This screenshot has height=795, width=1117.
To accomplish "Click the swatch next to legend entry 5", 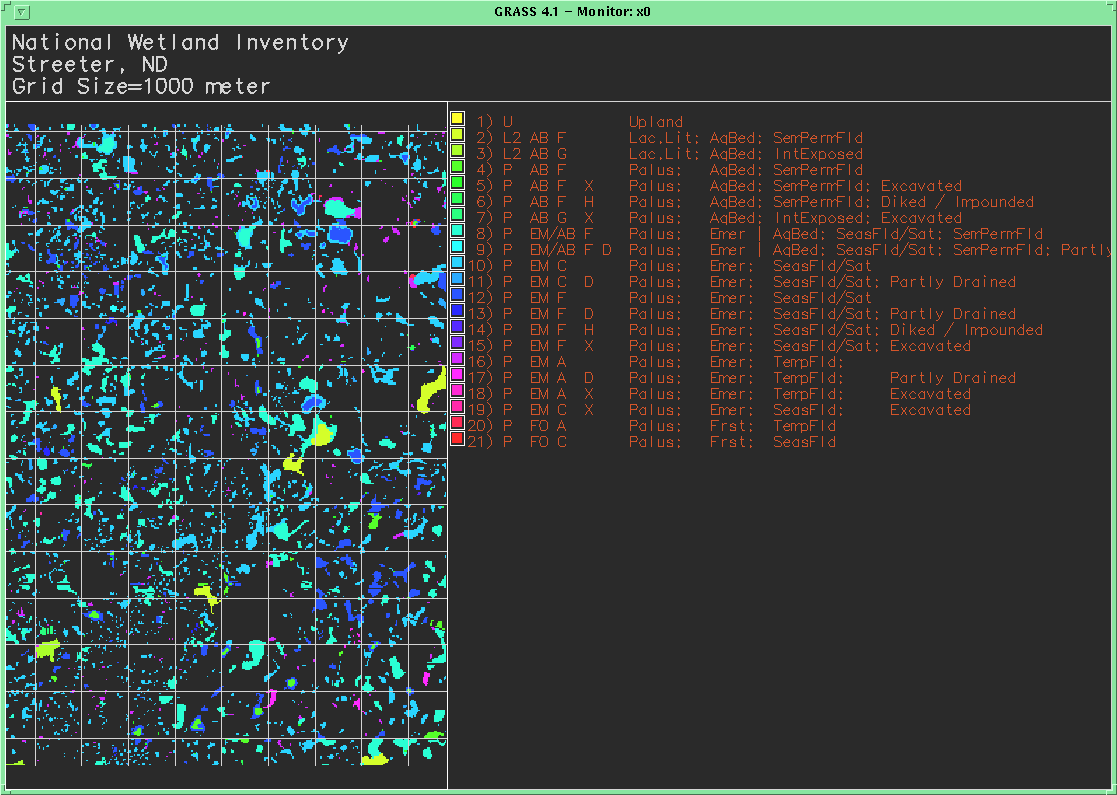I will coord(457,183).
